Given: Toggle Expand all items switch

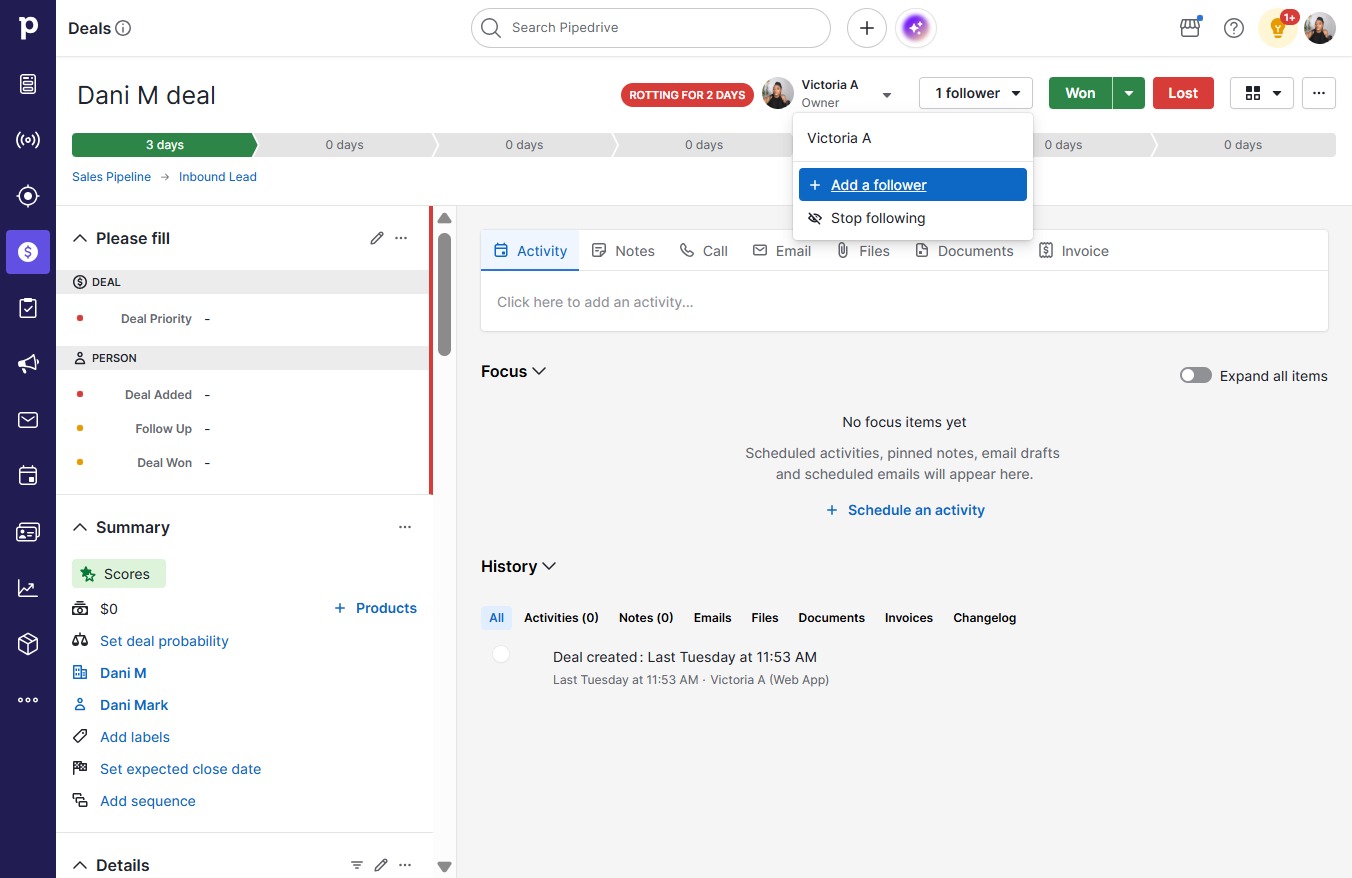Looking at the screenshot, I should pos(1196,376).
